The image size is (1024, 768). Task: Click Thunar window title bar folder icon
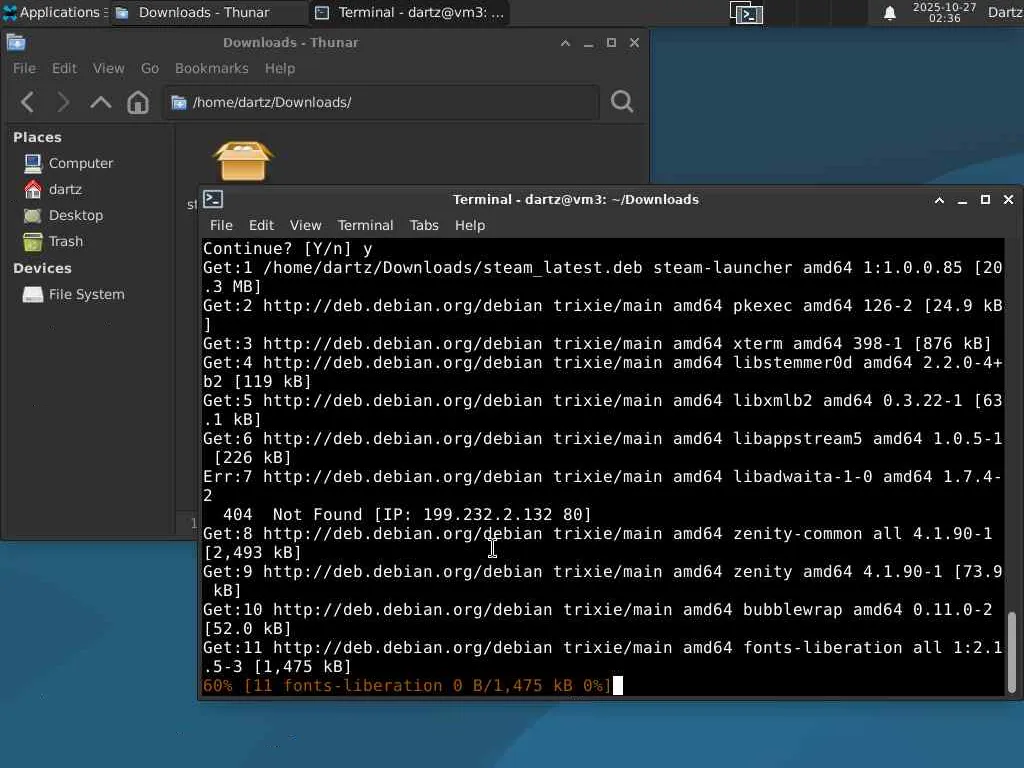16,42
